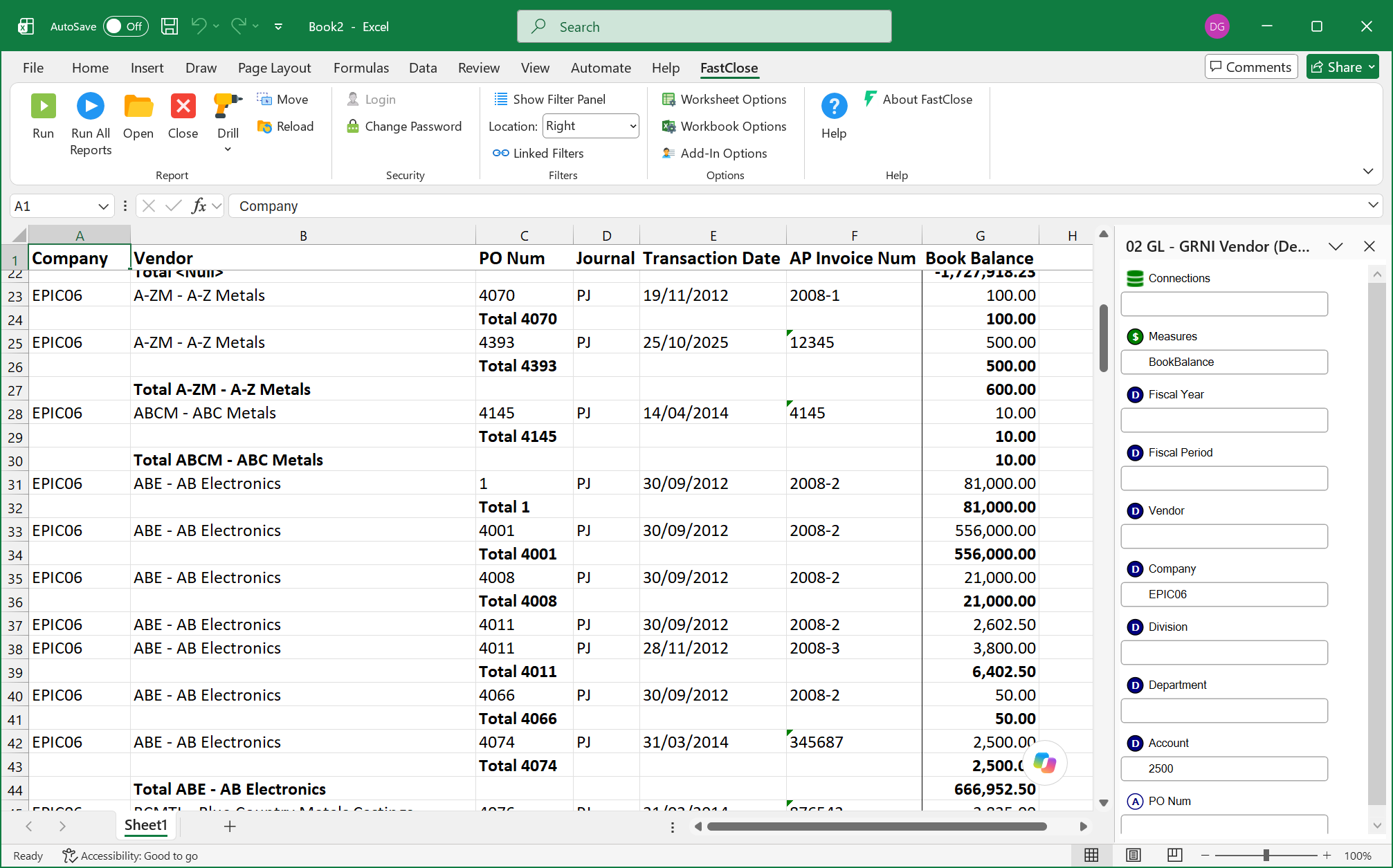Image resolution: width=1393 pixels, height=868 pixels.
Task: Add a new sheet with plus button
Action: click(x=230, y=826)
